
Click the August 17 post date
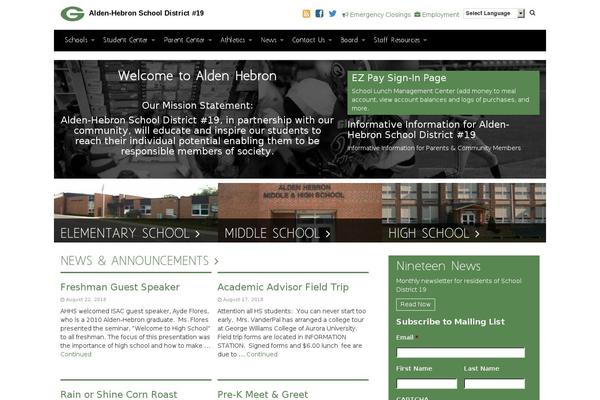pos(243,300)
